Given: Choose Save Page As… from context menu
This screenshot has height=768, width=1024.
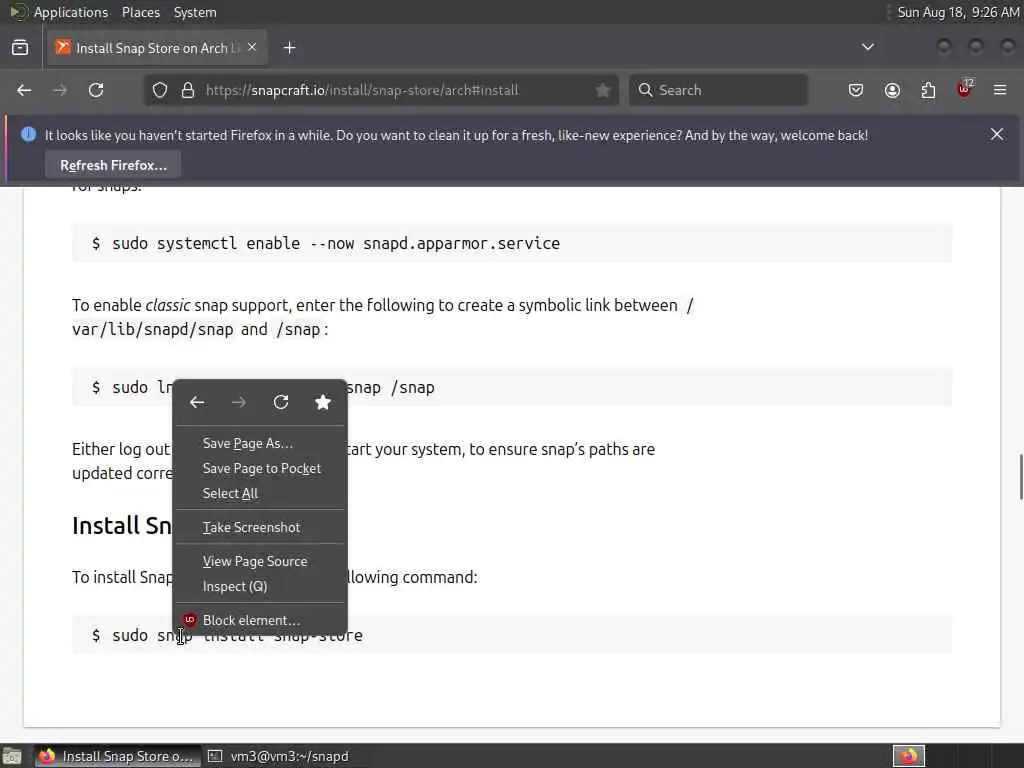Looking at the screenshot, I should pos(260,443).
